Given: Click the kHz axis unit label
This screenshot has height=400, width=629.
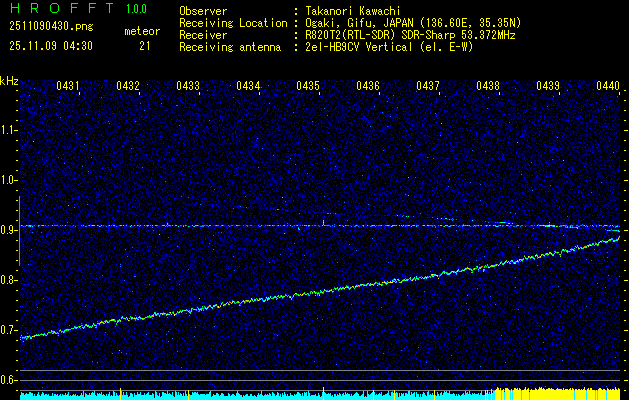Looking at the screenshot, I should (x=9, y=80).
